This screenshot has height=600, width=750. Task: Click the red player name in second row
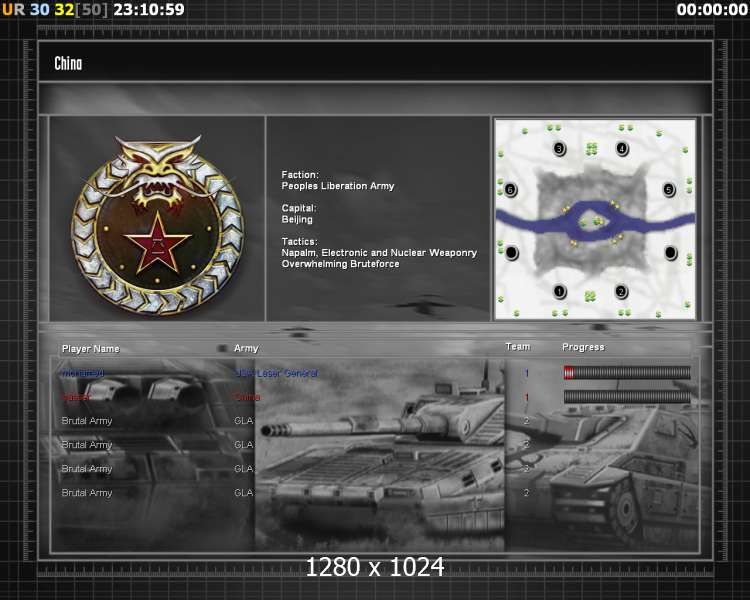point(76,397)
